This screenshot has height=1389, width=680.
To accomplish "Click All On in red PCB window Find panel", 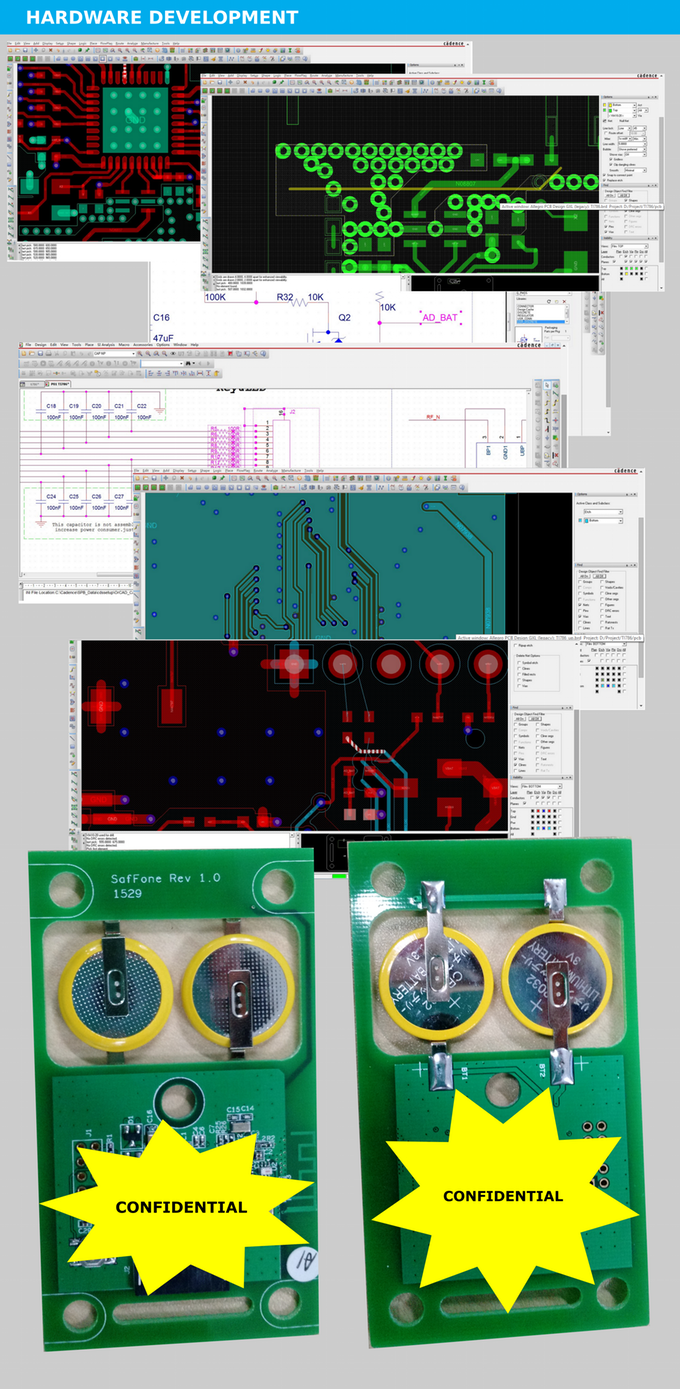I will (520, 719).
